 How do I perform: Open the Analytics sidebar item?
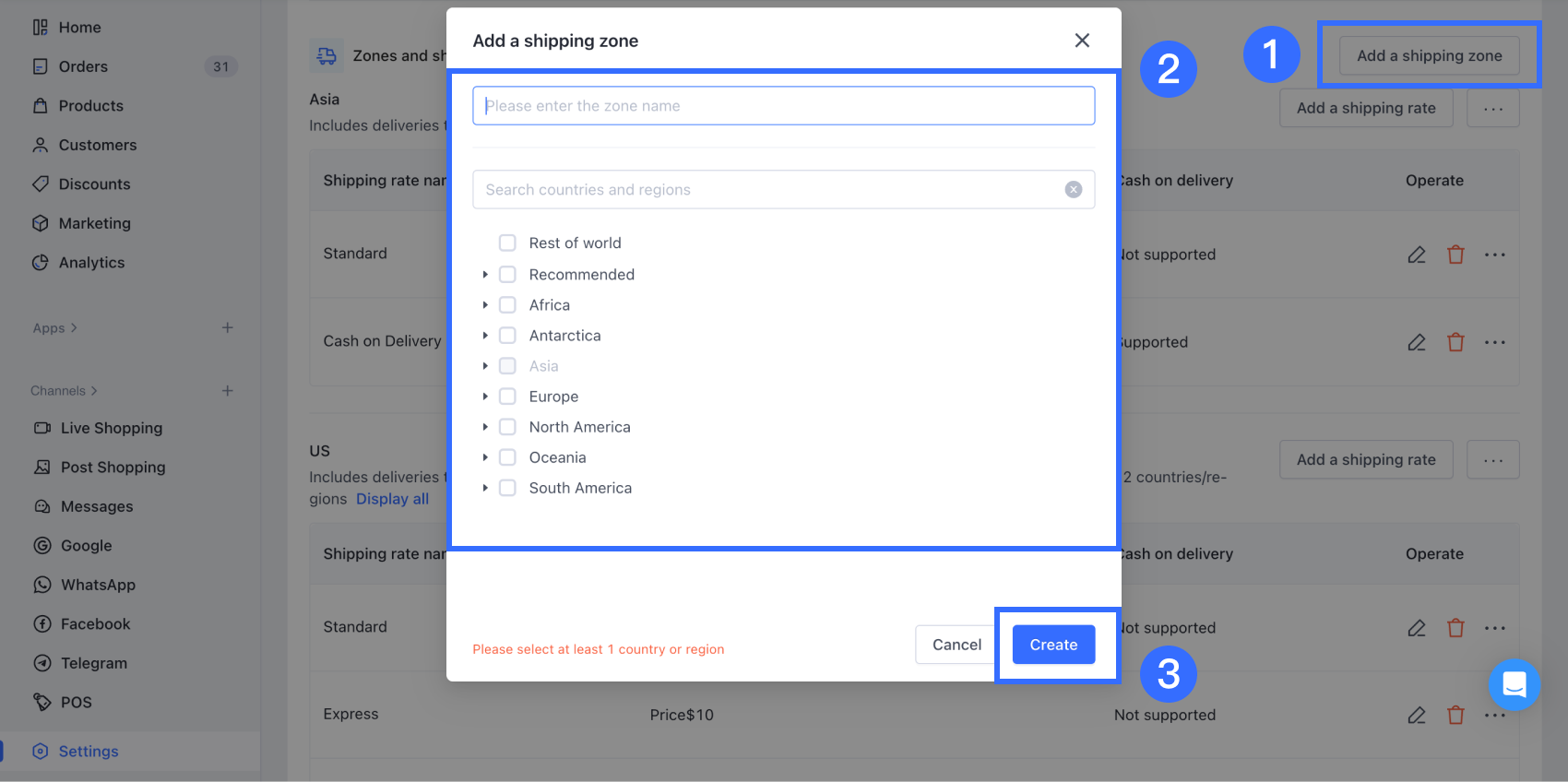[x=91, y=263]
